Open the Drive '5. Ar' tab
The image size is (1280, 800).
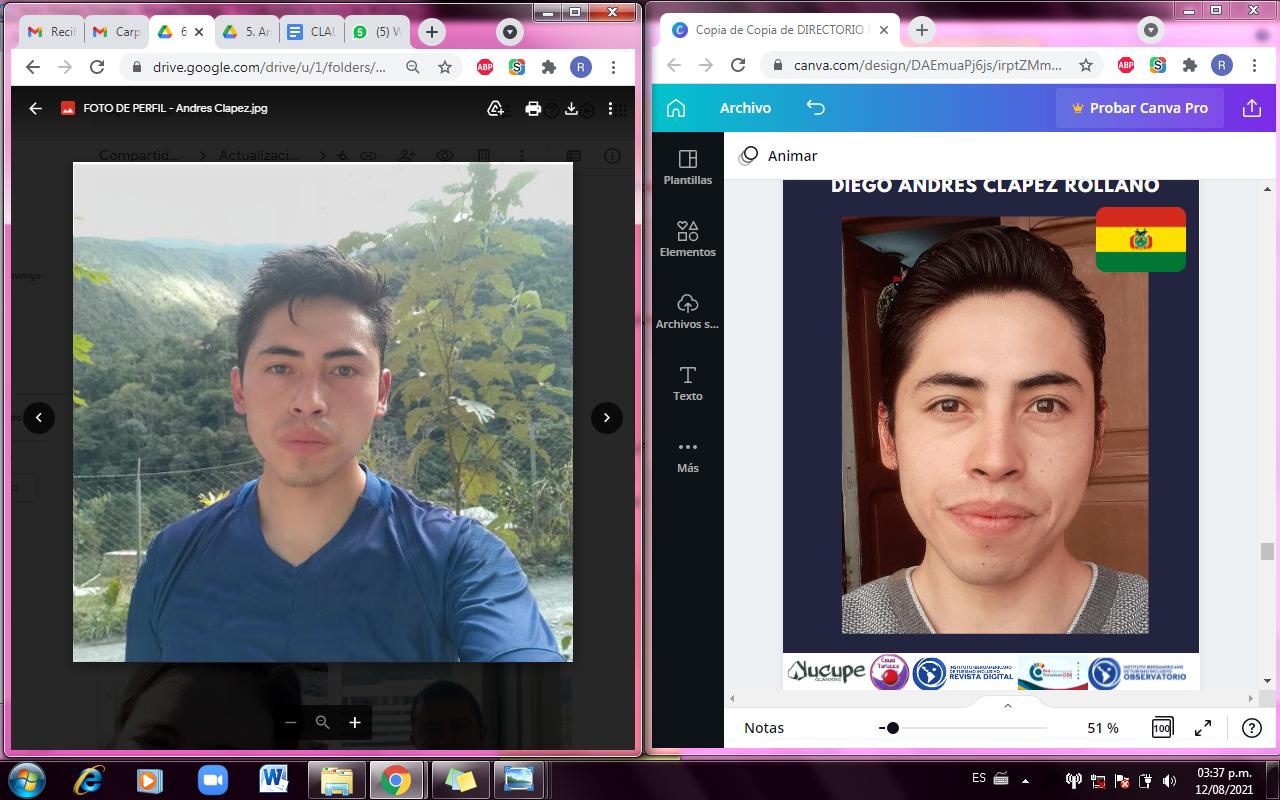click(246, 32)
